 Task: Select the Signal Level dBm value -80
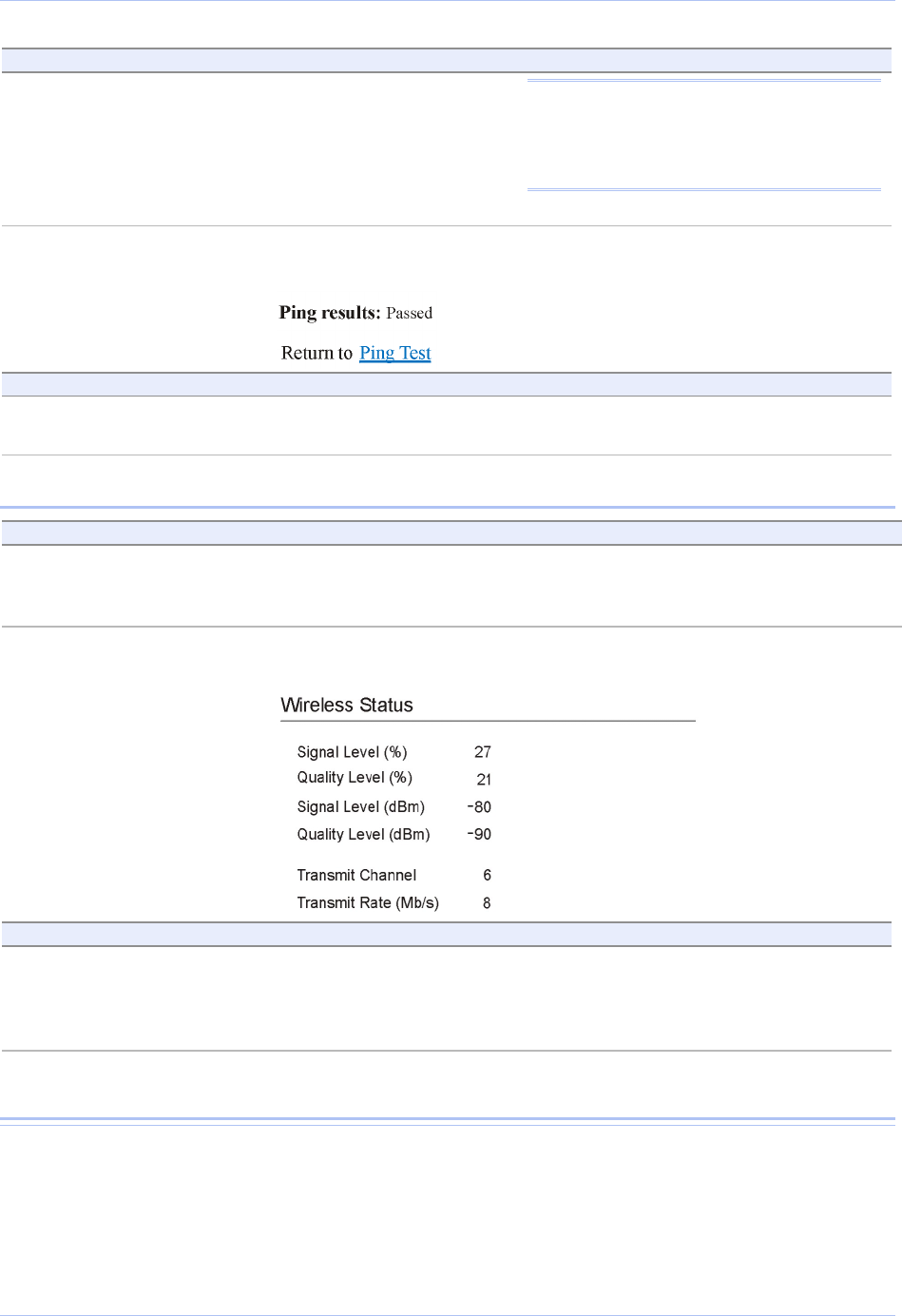[x=479, y=807]
